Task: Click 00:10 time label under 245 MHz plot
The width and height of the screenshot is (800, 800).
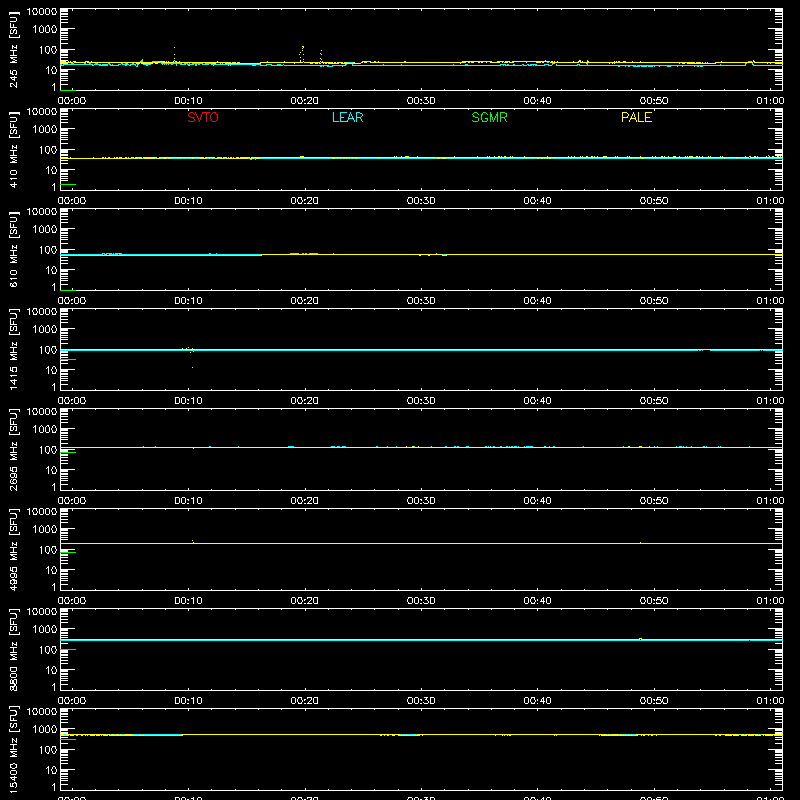Action: (188, 101)
